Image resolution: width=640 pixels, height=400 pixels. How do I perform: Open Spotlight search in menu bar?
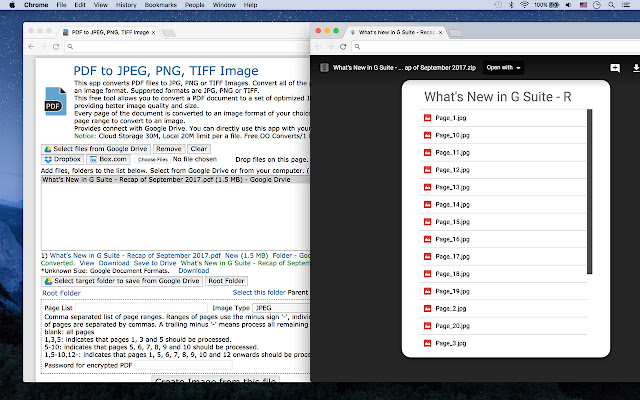point(611,5)
